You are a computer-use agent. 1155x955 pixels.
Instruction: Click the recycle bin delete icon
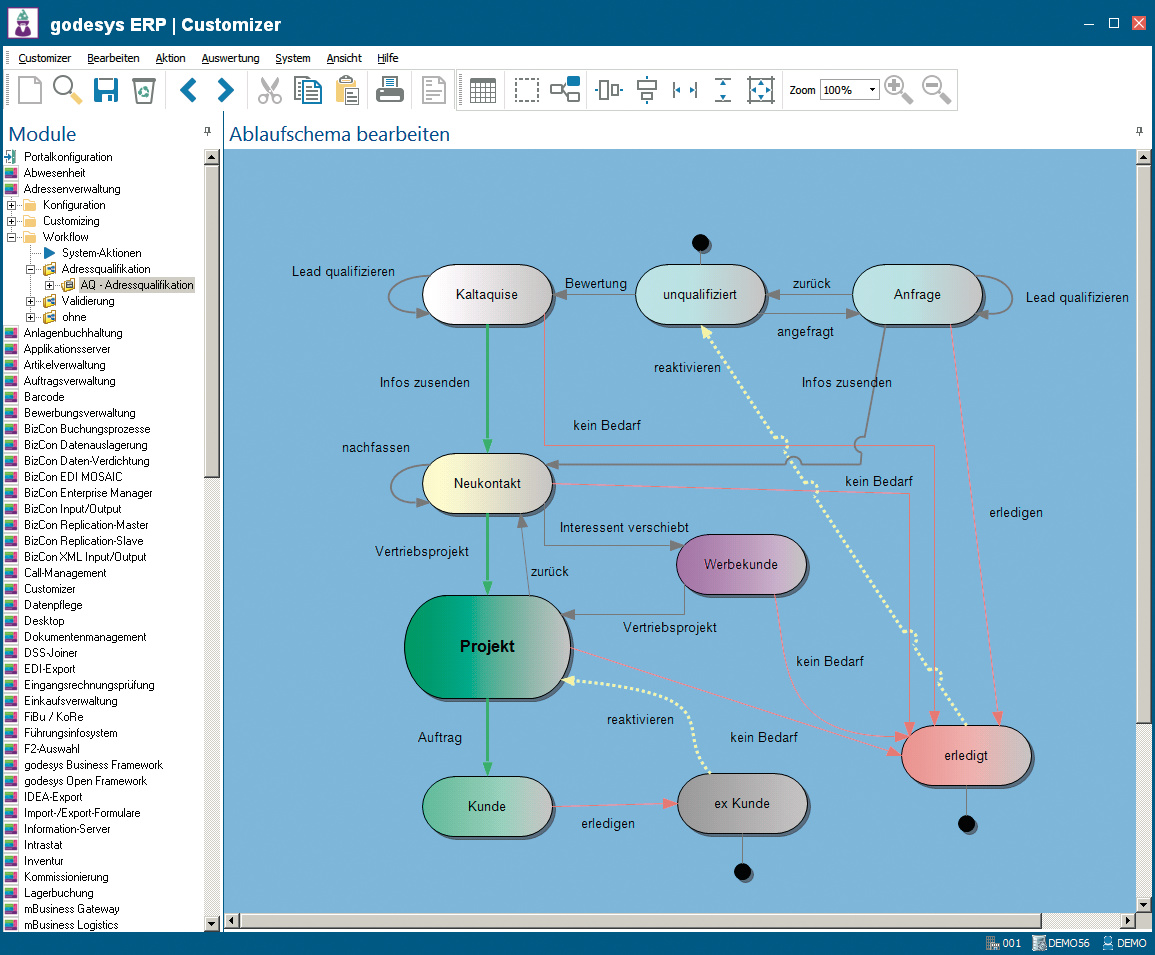(144, 90)
